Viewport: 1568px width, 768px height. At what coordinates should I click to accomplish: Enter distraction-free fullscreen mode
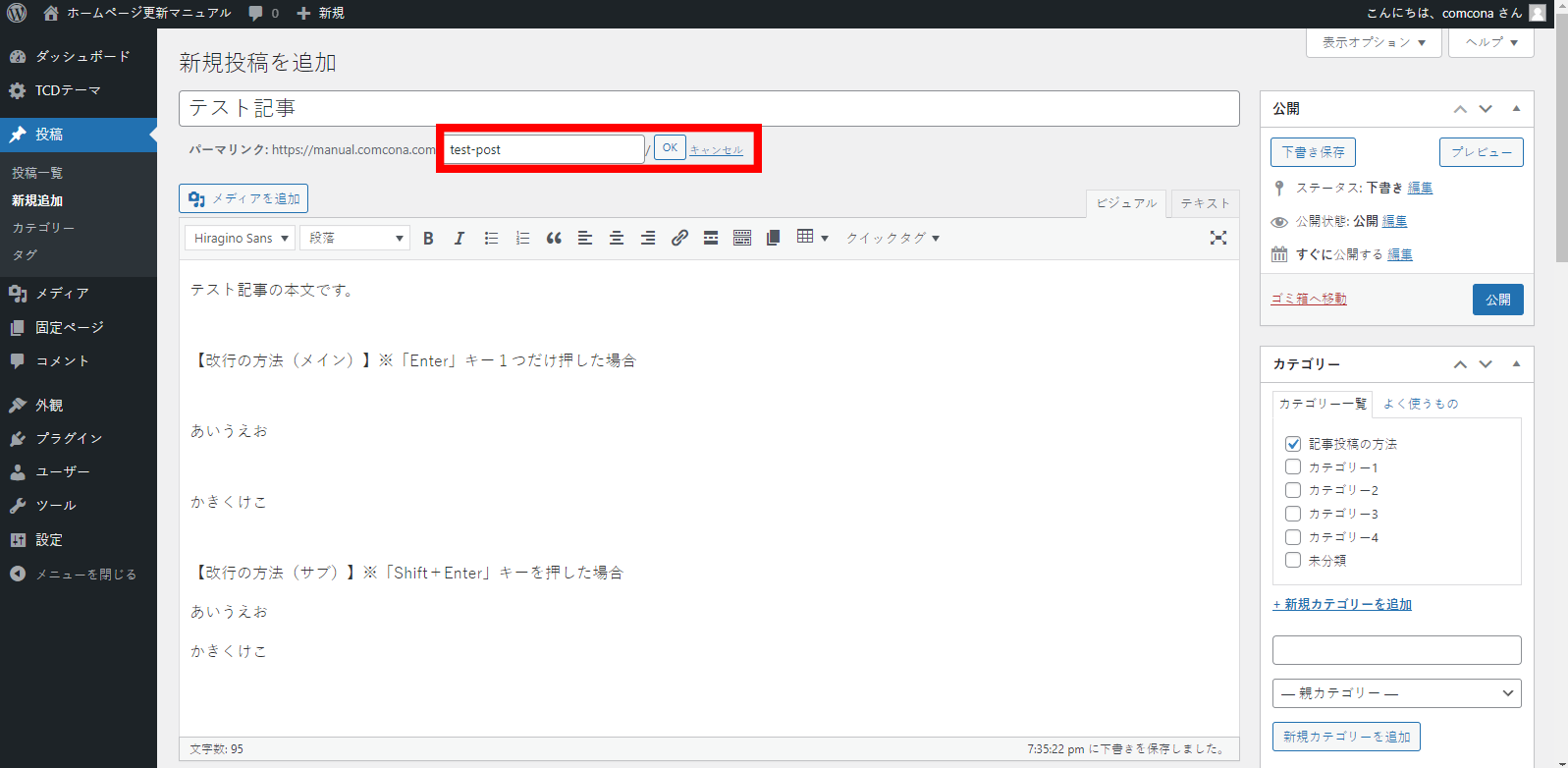1218,238
